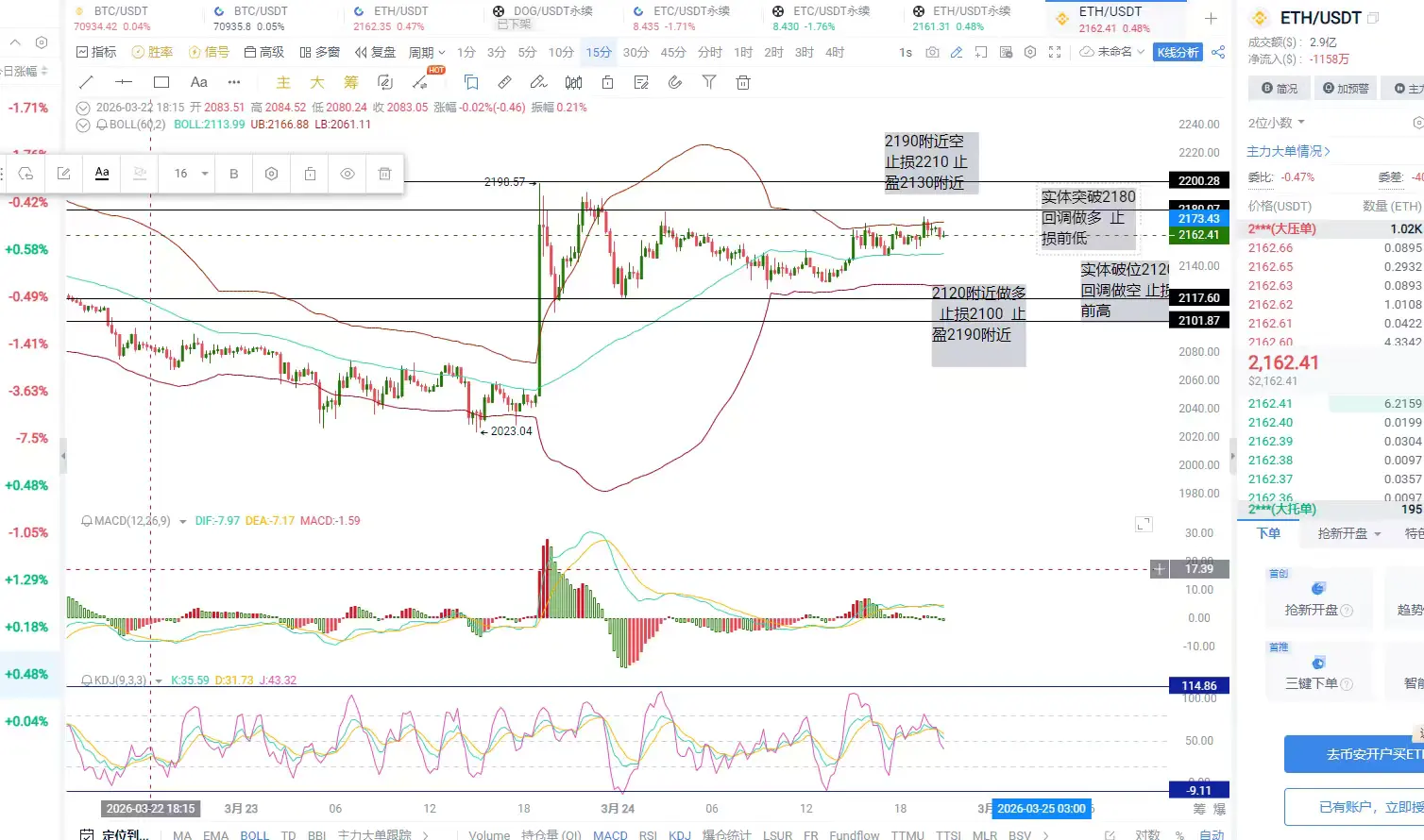The width and height of the screenshot is (1424, 840).
Task: Share the chart via share icon
Action: coord(1218,52)
